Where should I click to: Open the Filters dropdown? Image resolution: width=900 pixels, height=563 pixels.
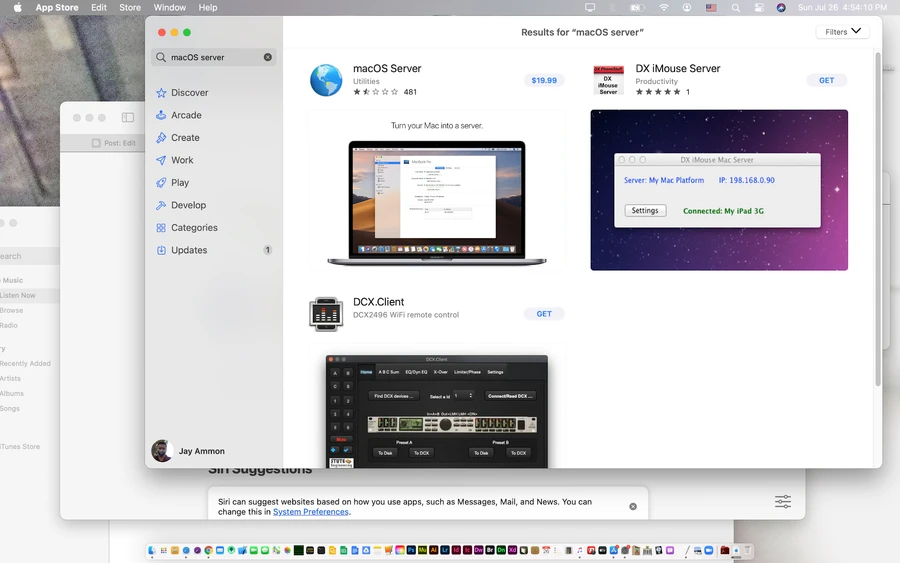pyautogui.click(x=843, y=32)
